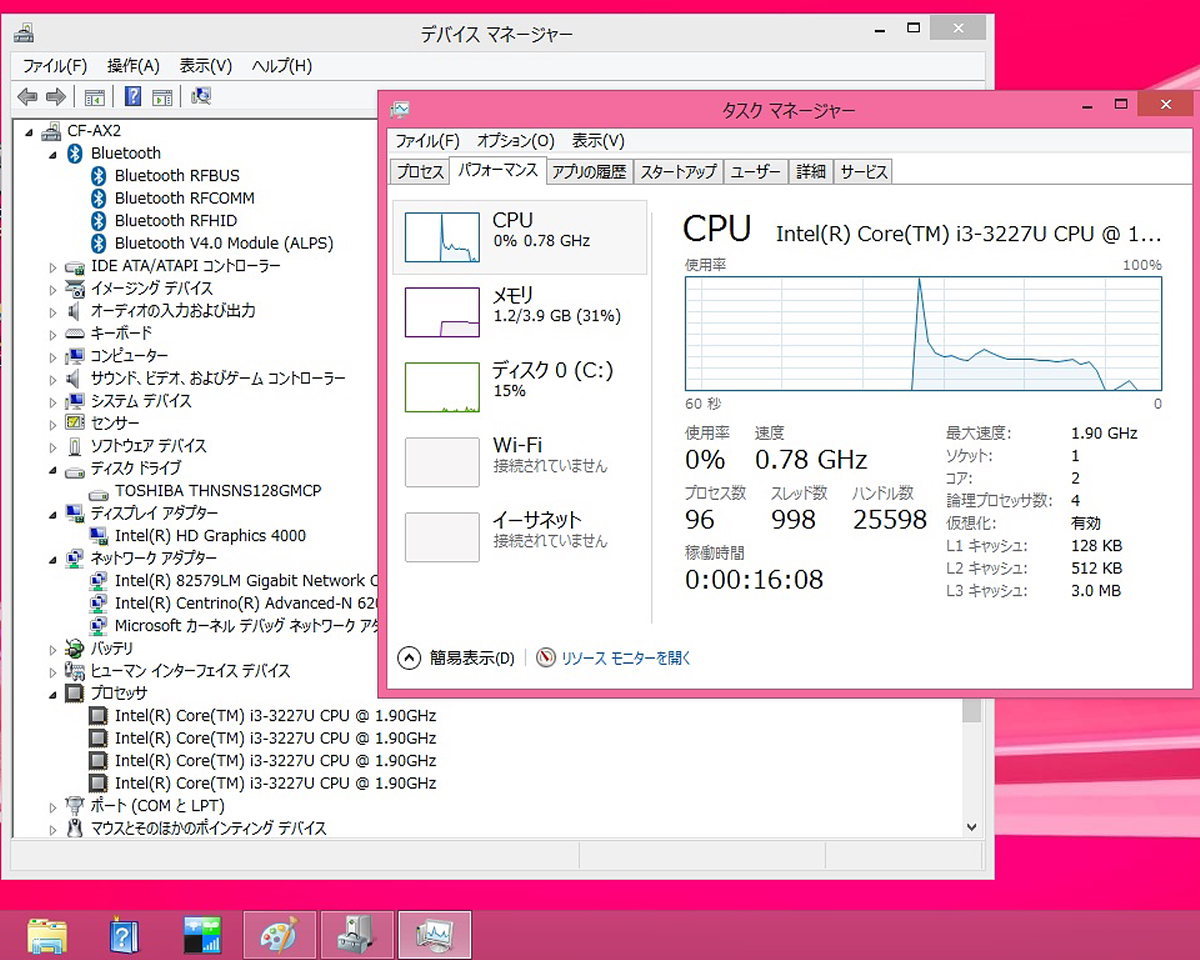1200x960 pixels.
Task: Select ポート (COM と LPT) tree row
Action: pyautogui.click(x=157, y=806)
